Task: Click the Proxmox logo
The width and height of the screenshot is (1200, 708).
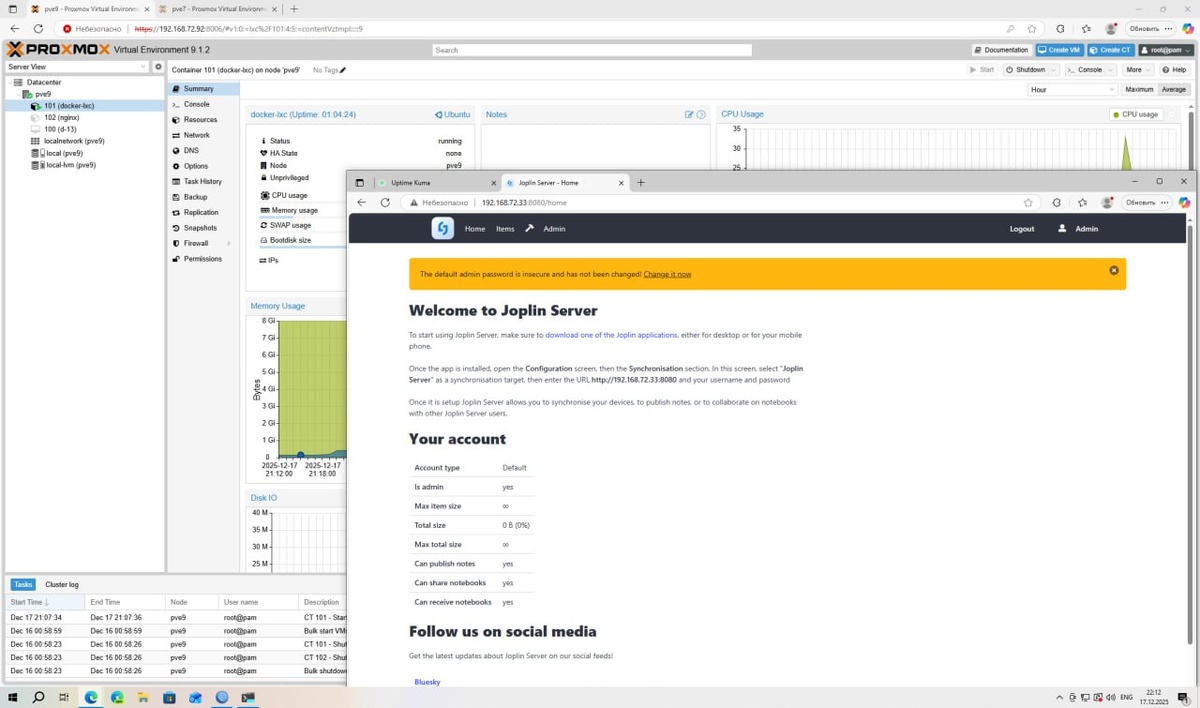Action: click(58, 49)
